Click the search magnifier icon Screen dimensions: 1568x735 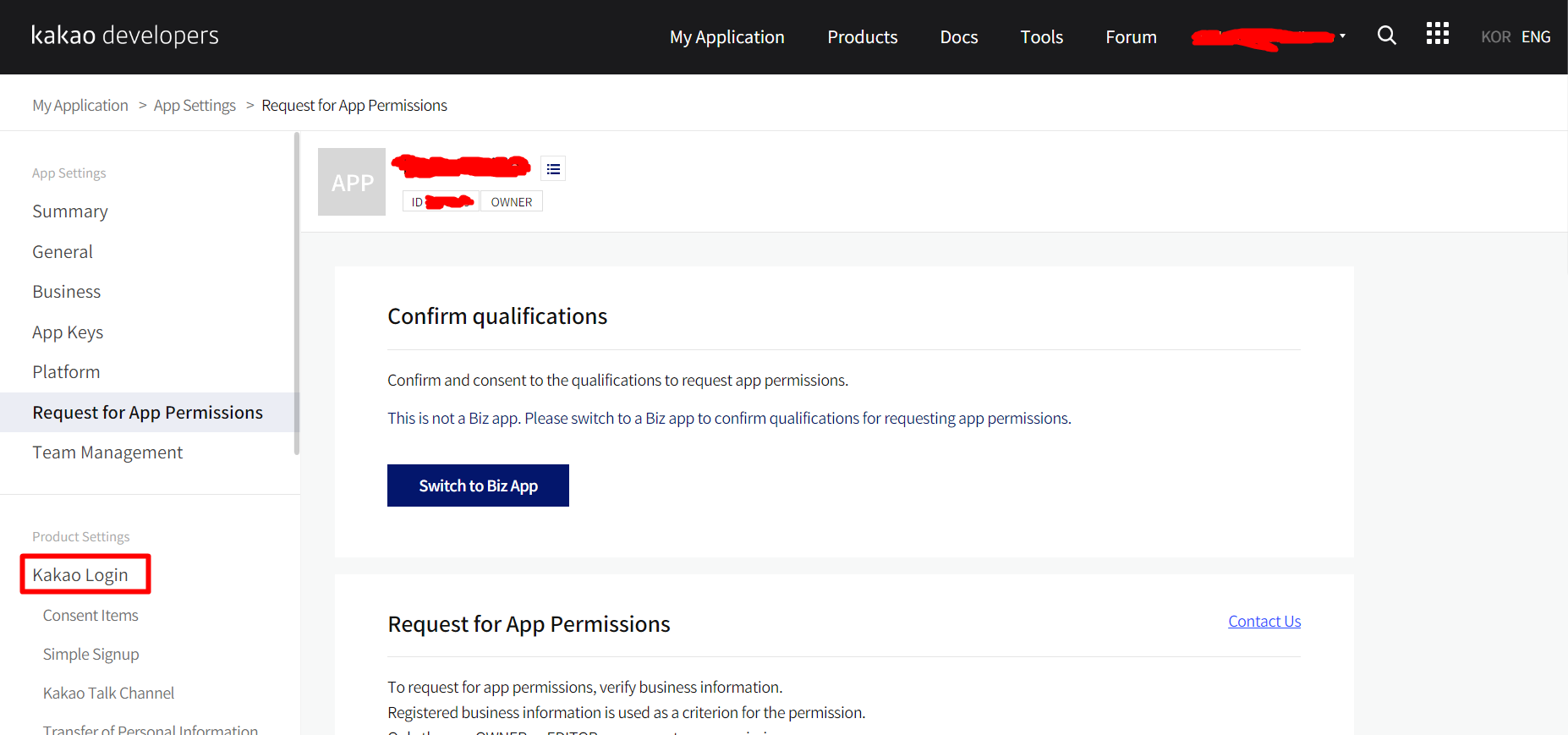coord(1386,36)
